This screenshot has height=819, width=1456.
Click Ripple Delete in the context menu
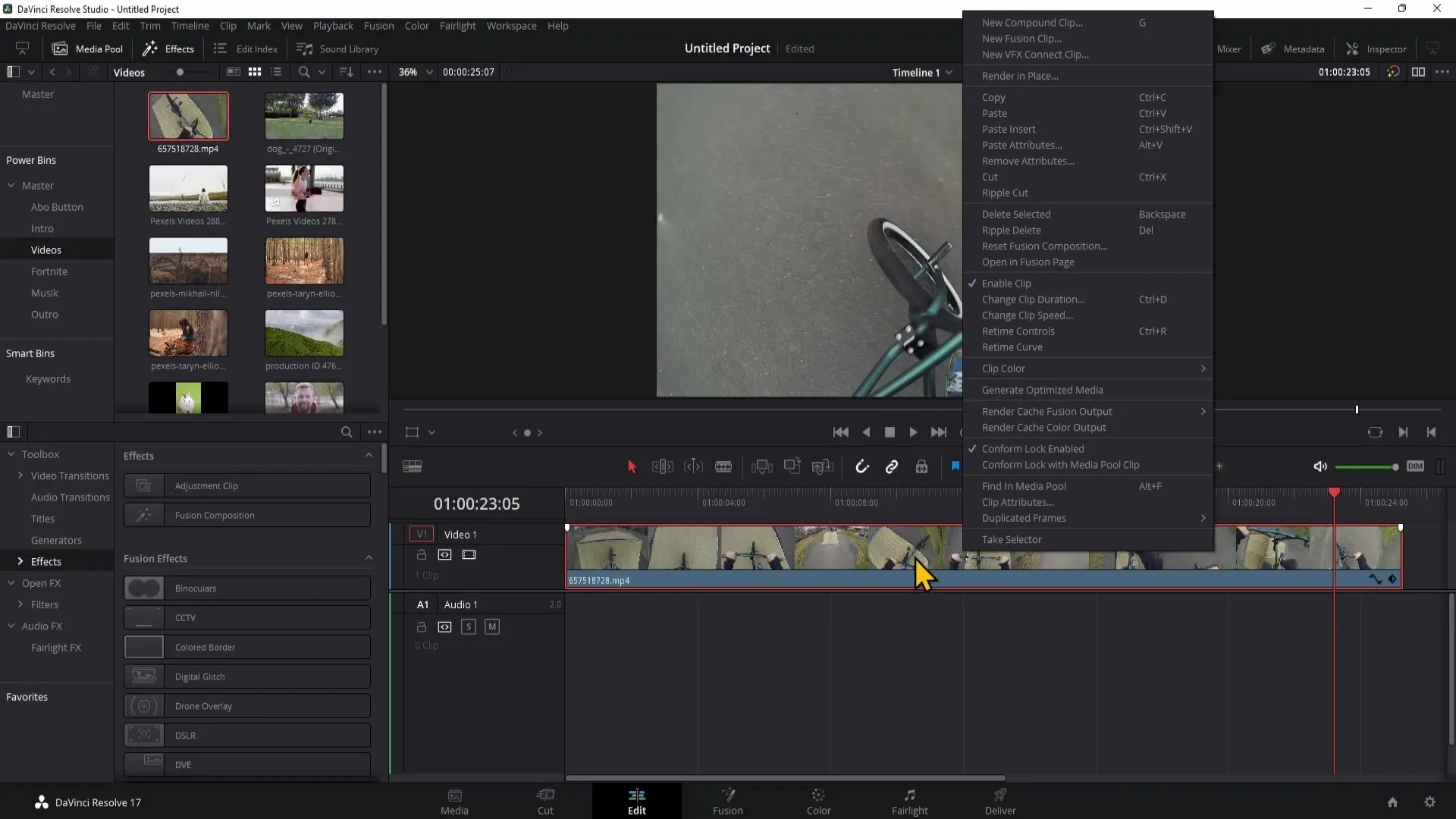[1011, 230]
